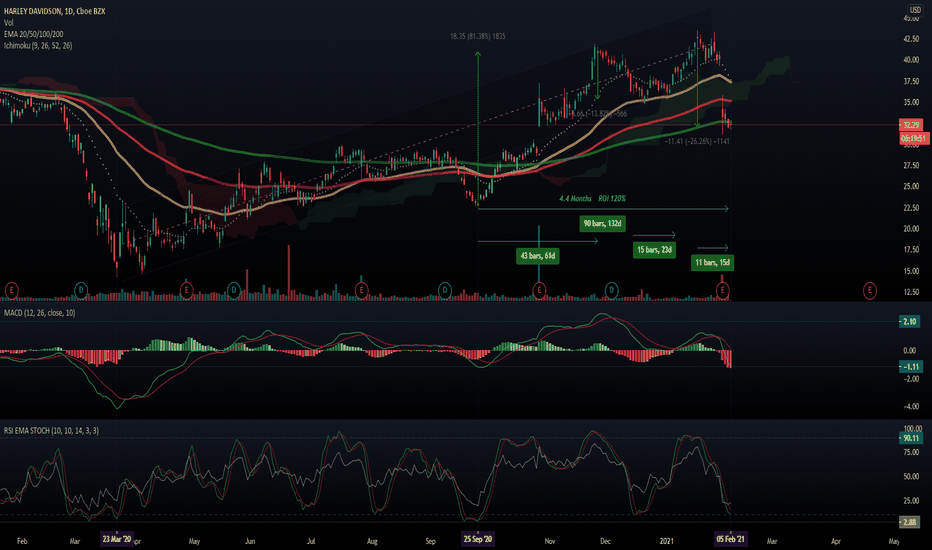
Task: Click the 12.50 price axis tick
Action: 911,292
